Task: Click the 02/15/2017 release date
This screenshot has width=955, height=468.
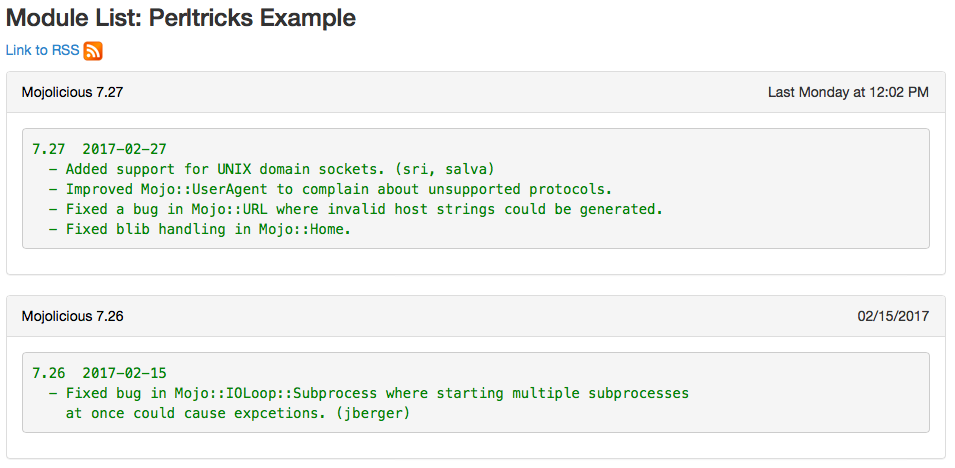Action: (893, 316)
